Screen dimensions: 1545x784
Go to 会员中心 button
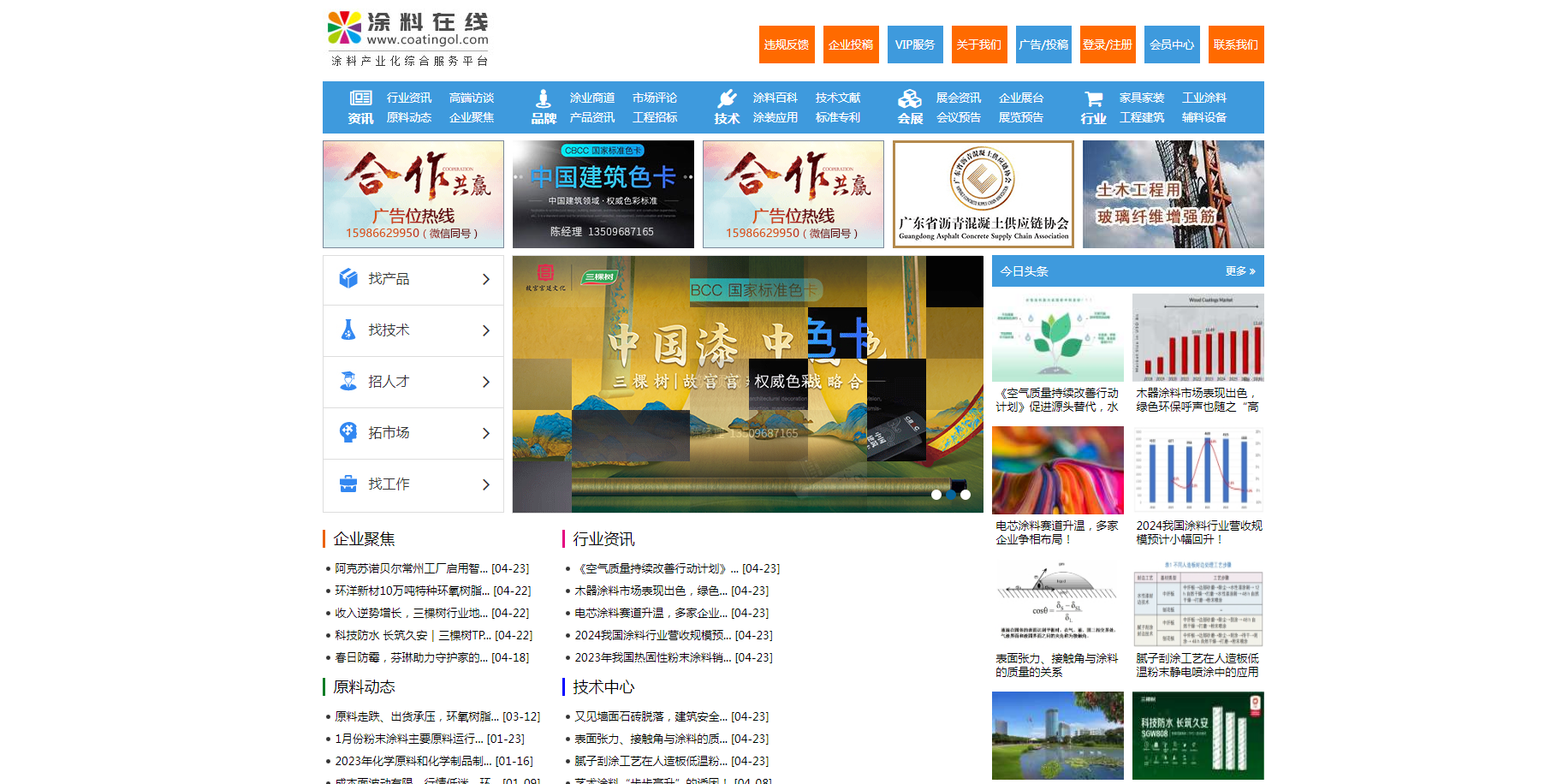(1172, 45)
